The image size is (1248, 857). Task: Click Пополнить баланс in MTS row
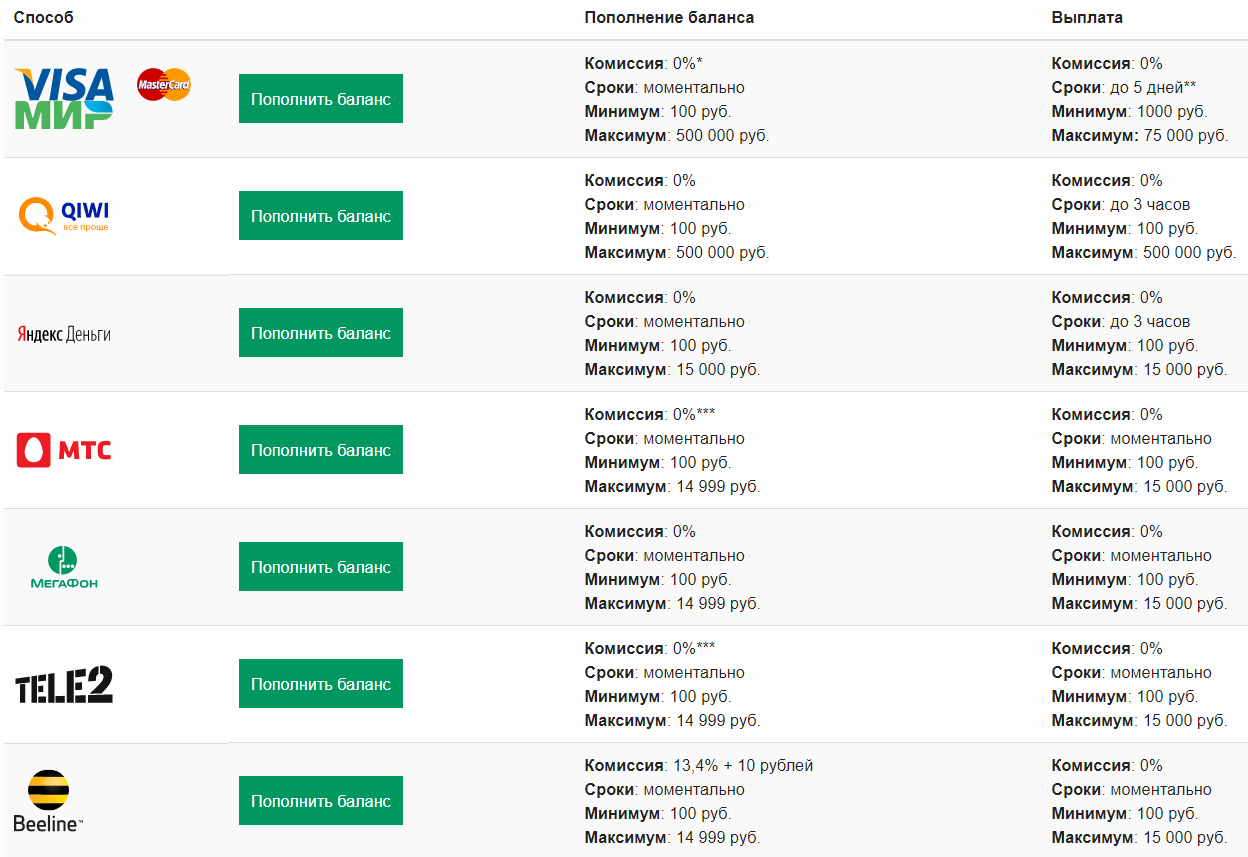point(321,450)
